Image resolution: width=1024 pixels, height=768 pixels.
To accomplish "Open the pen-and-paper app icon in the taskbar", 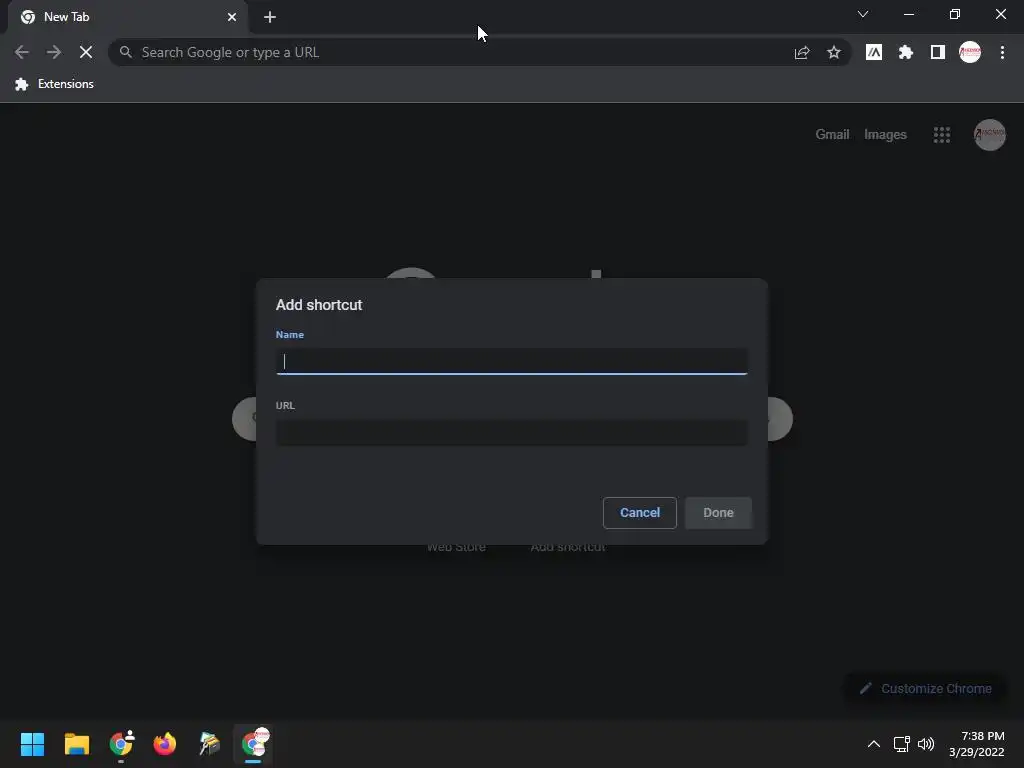I will tap(209, 744).
